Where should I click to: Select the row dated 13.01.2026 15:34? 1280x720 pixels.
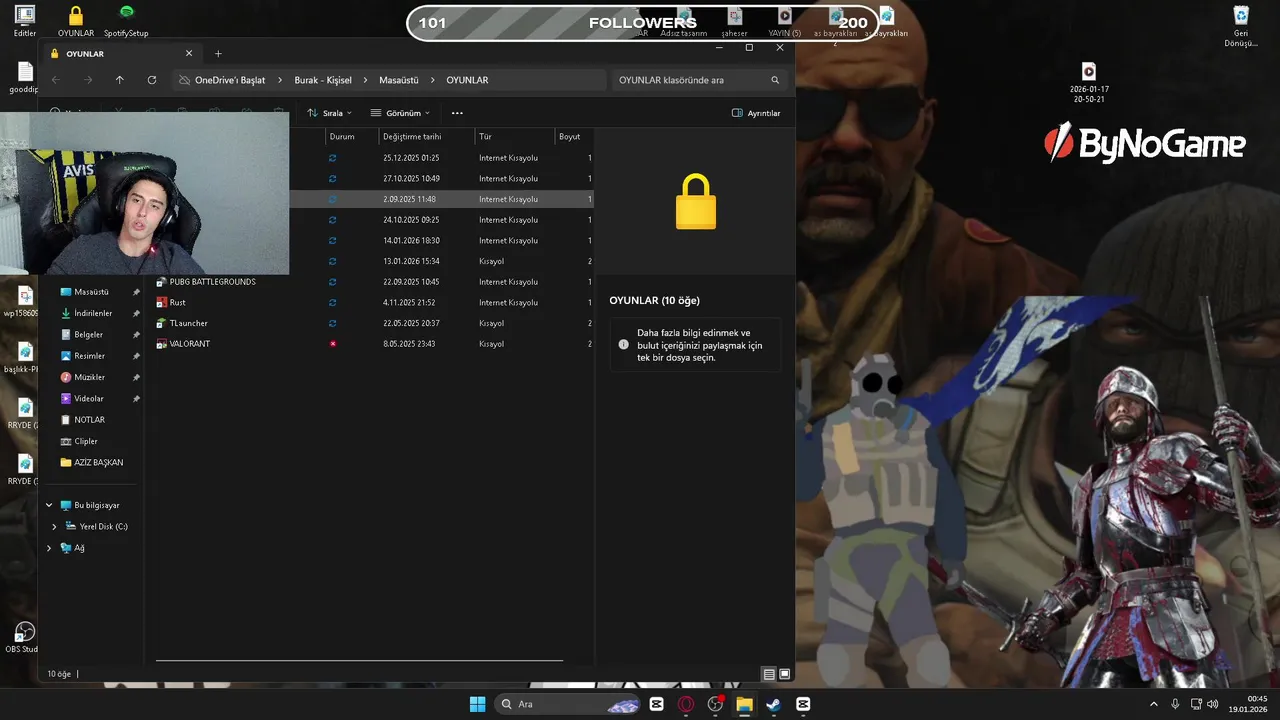441,261
